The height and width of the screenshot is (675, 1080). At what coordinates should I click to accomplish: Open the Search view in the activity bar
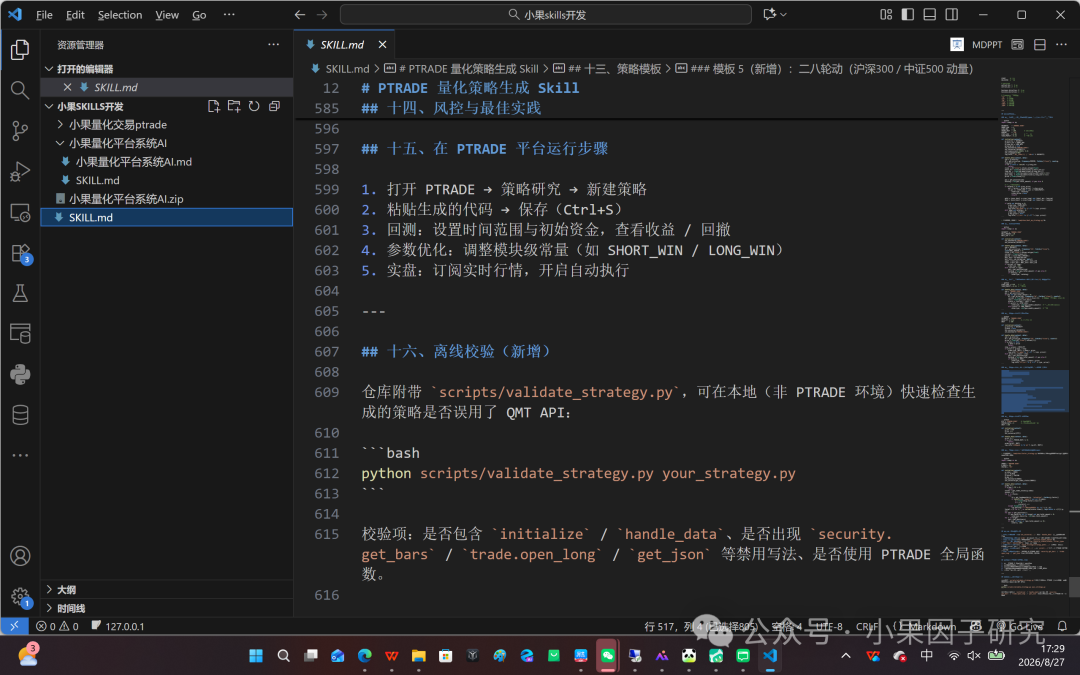click(x=20, y=90)
